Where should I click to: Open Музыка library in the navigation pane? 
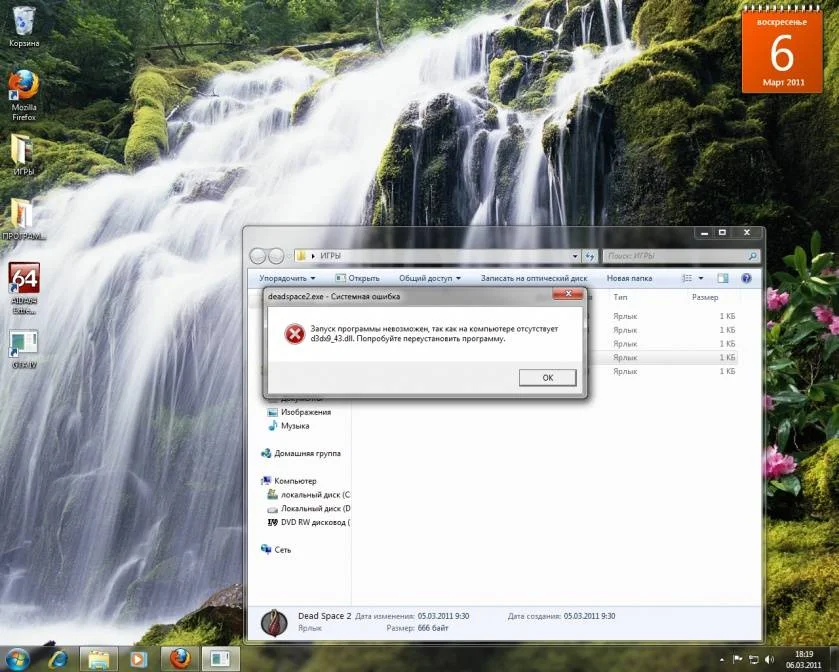(288, 426)
